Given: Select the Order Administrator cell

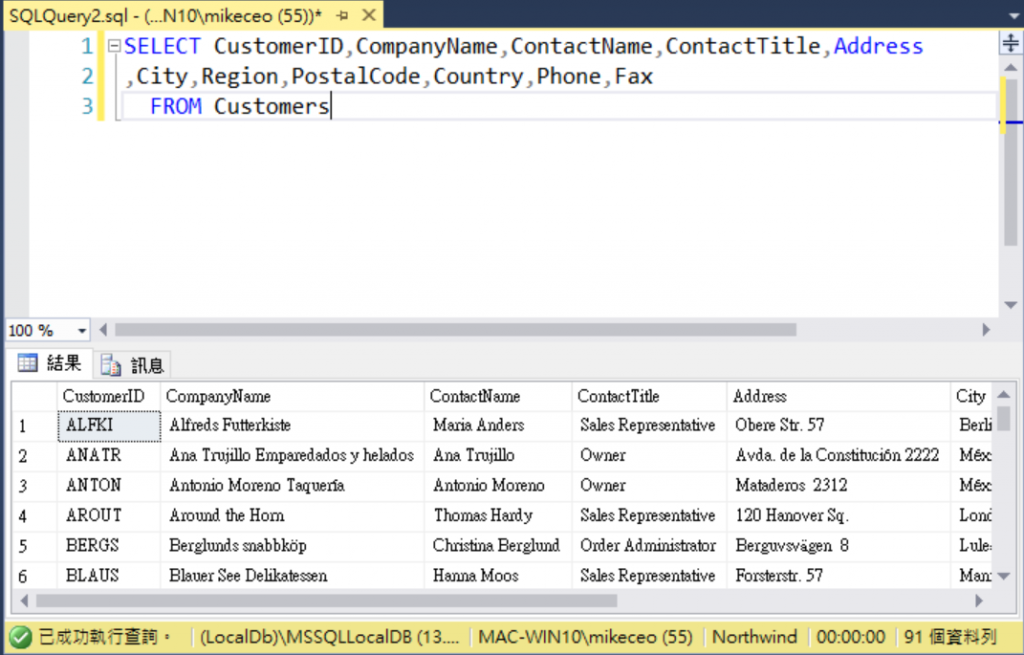Looking at the screenshot, I should (649, 546).
